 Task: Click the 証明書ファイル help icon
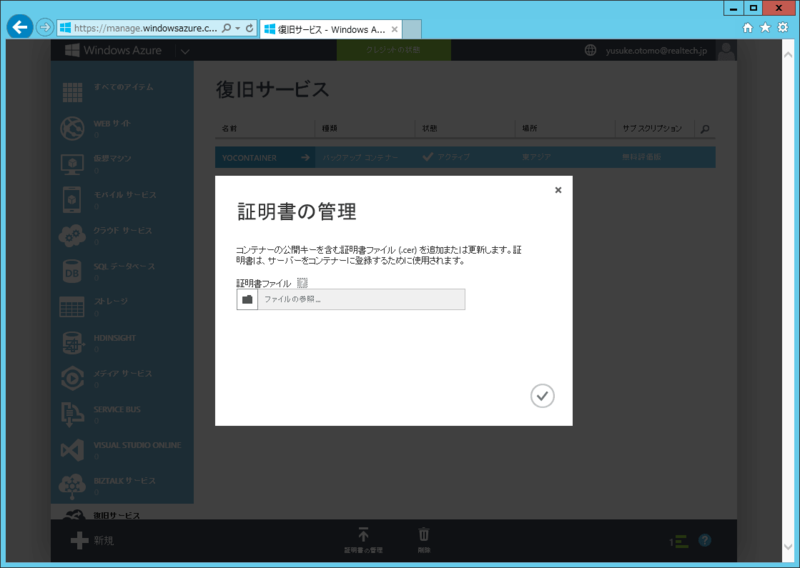pyautogui.click(x=302, y=283)
